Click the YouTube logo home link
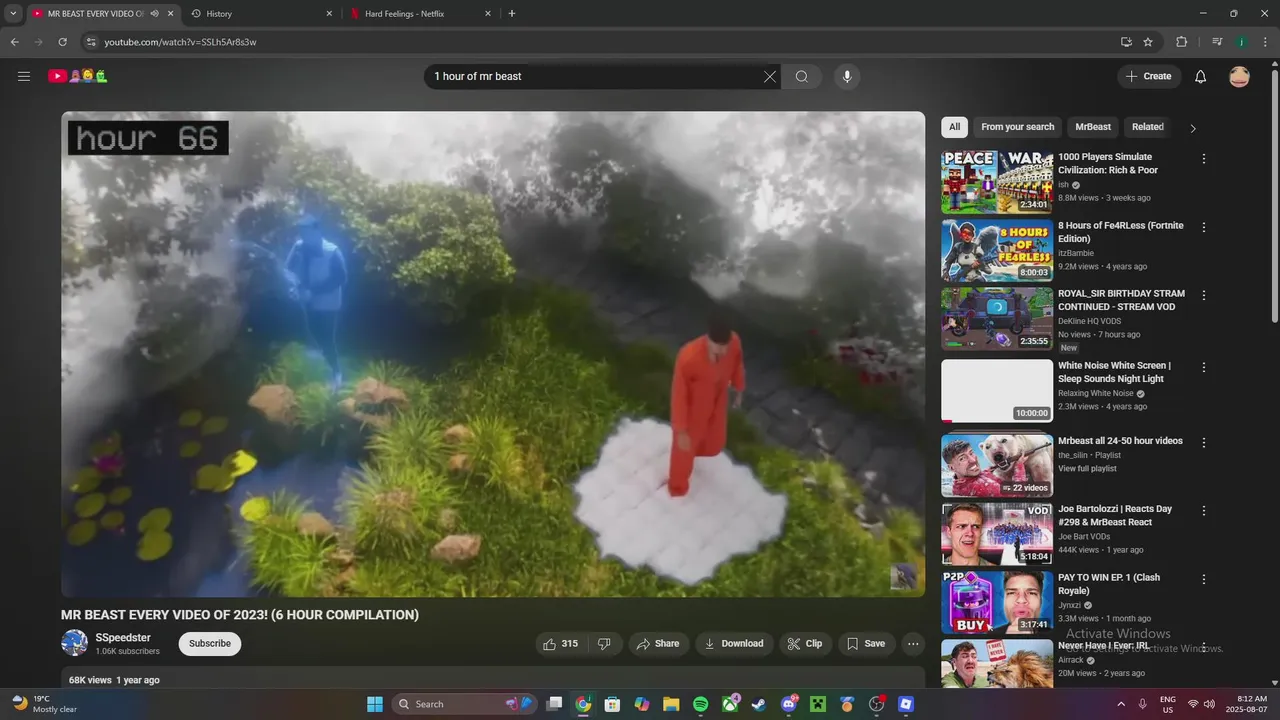 (78, 76)
